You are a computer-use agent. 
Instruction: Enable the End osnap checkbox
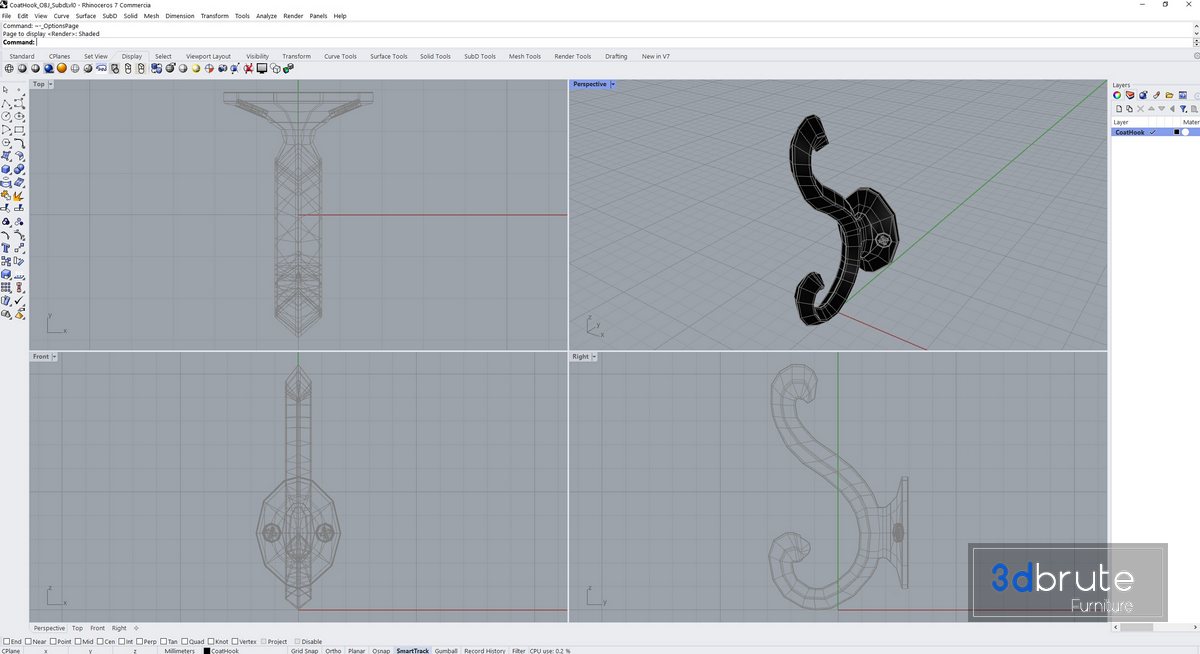point(7,641)
